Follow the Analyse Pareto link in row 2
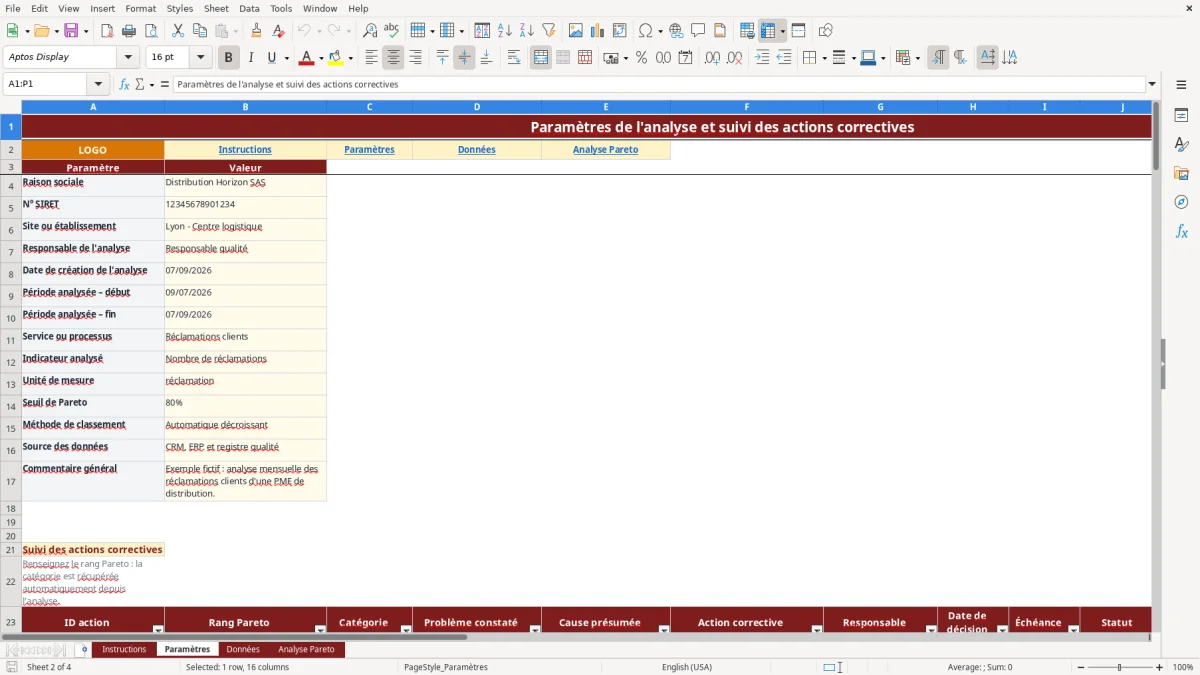Image resolution: width=1200 pixels, height=675 pixels. [605, 150]
